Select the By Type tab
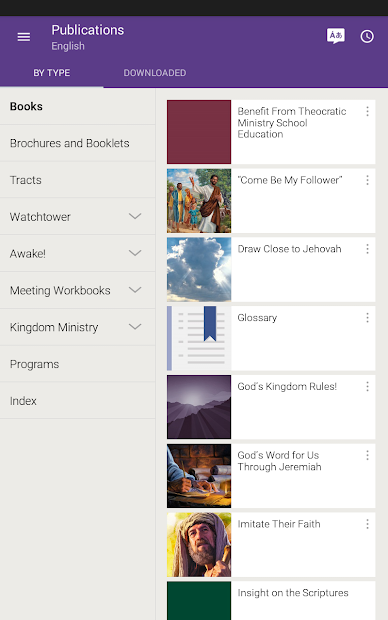The height and width of the screenshot is (620, 388). coord(51,73)
